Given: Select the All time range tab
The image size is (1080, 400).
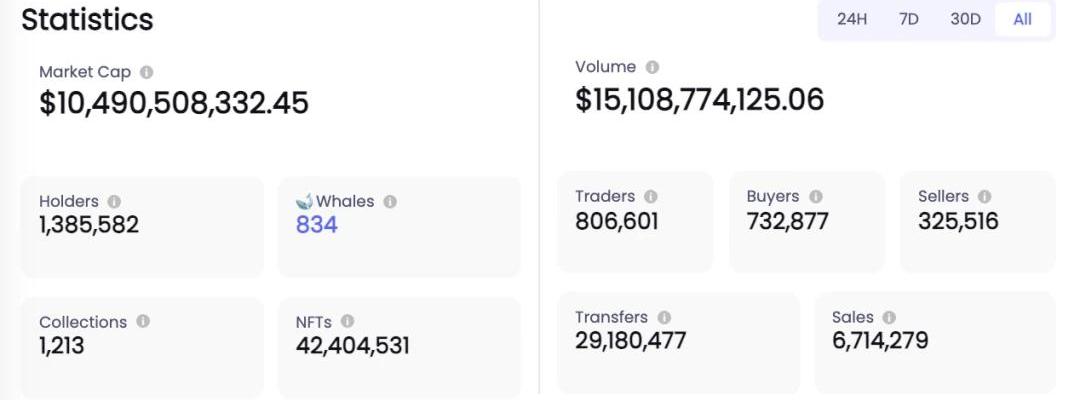Looking at the screenshot, I should pyautogui.click(x=1022, y=19).
